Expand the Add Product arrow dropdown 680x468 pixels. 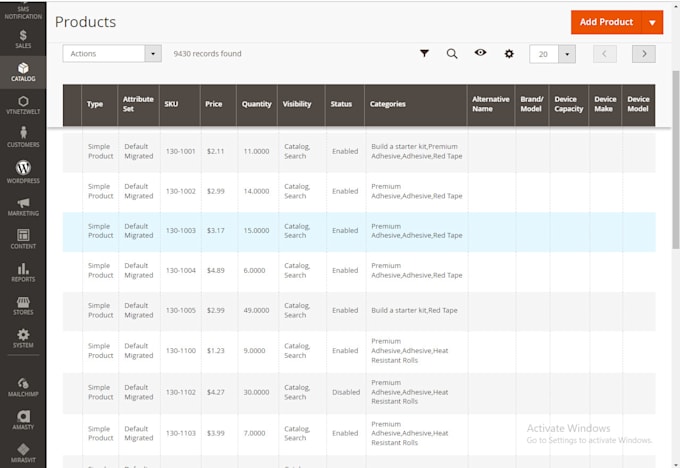point(652,22)
